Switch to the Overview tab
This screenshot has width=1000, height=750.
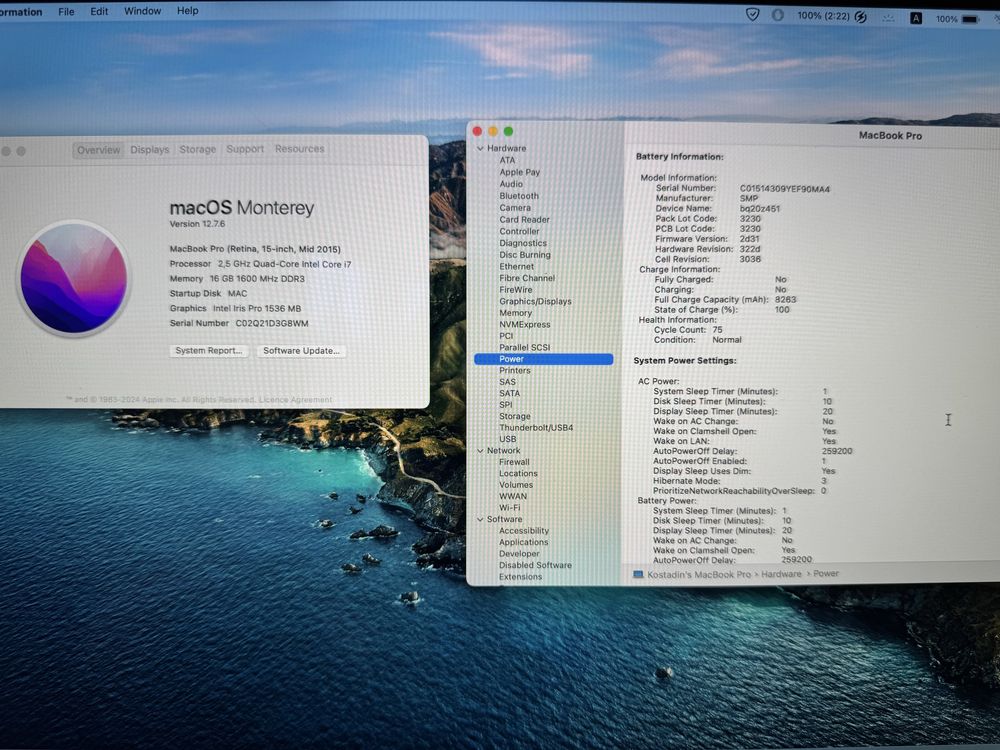[x=98, y=150]
